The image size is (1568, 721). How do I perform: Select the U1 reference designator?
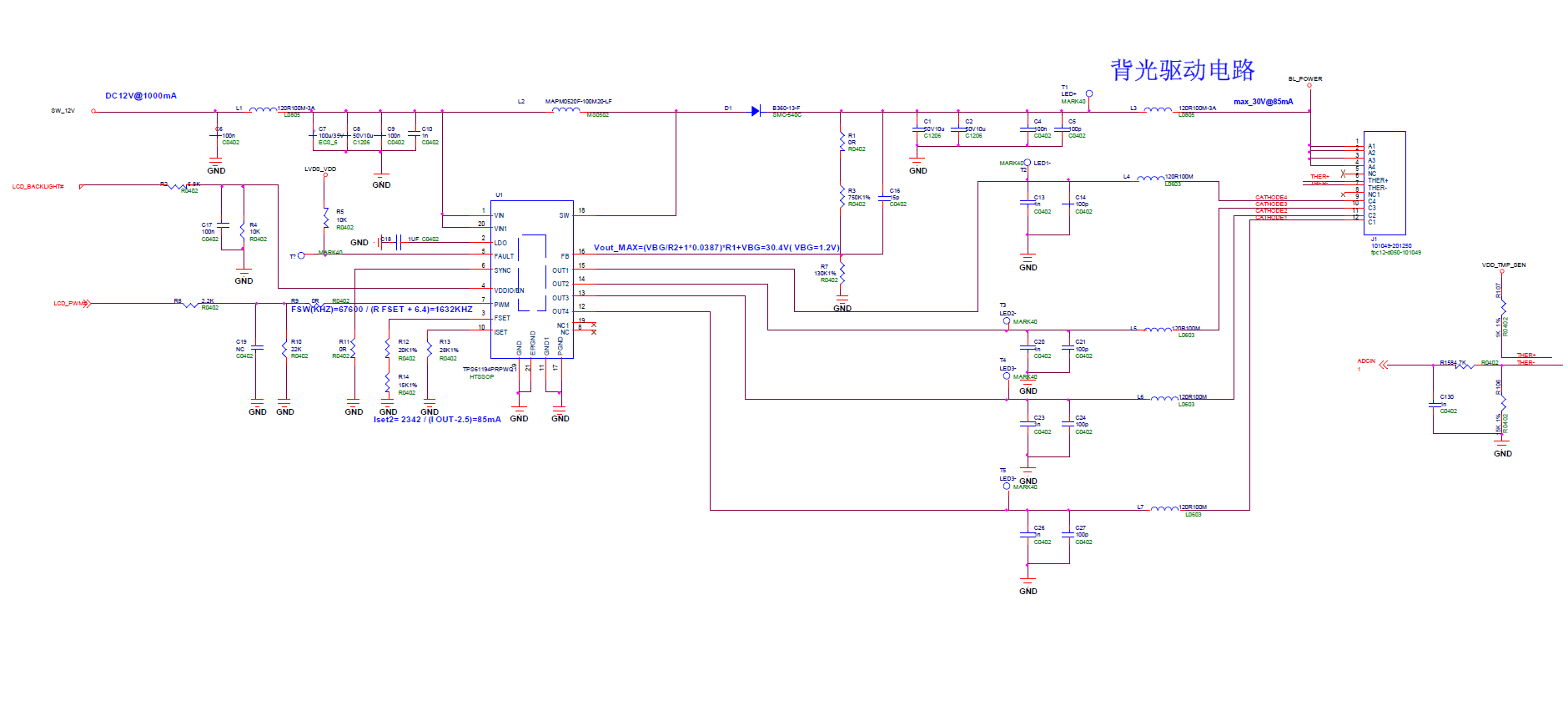click(499, 195)
